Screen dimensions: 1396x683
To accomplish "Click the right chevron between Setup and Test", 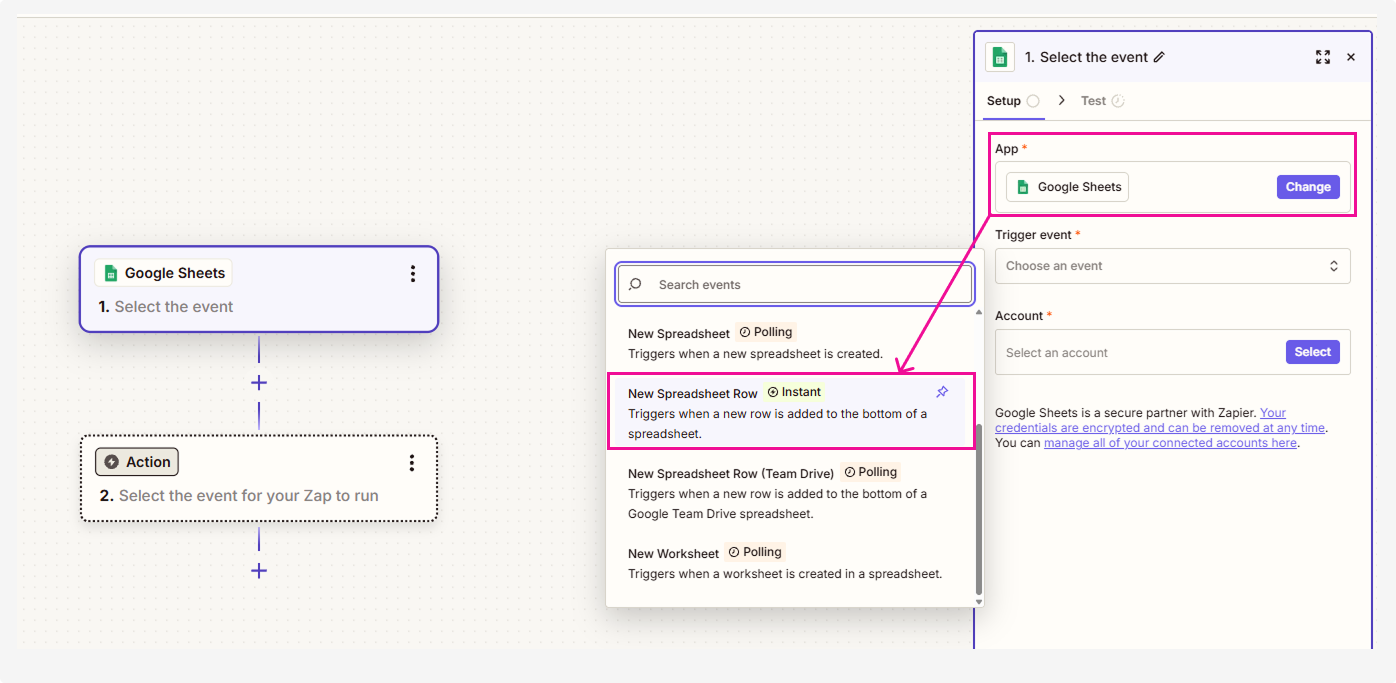I will click(1061, 101).
